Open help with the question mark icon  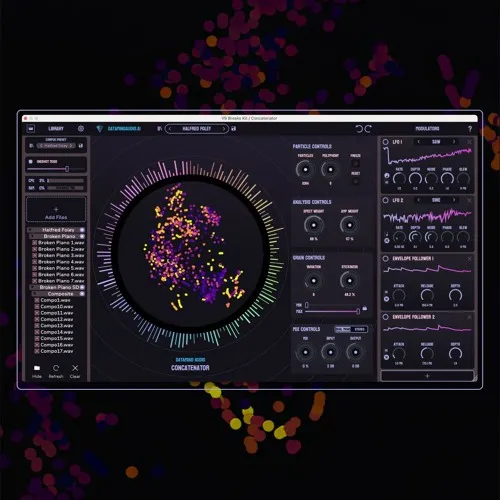470,129
